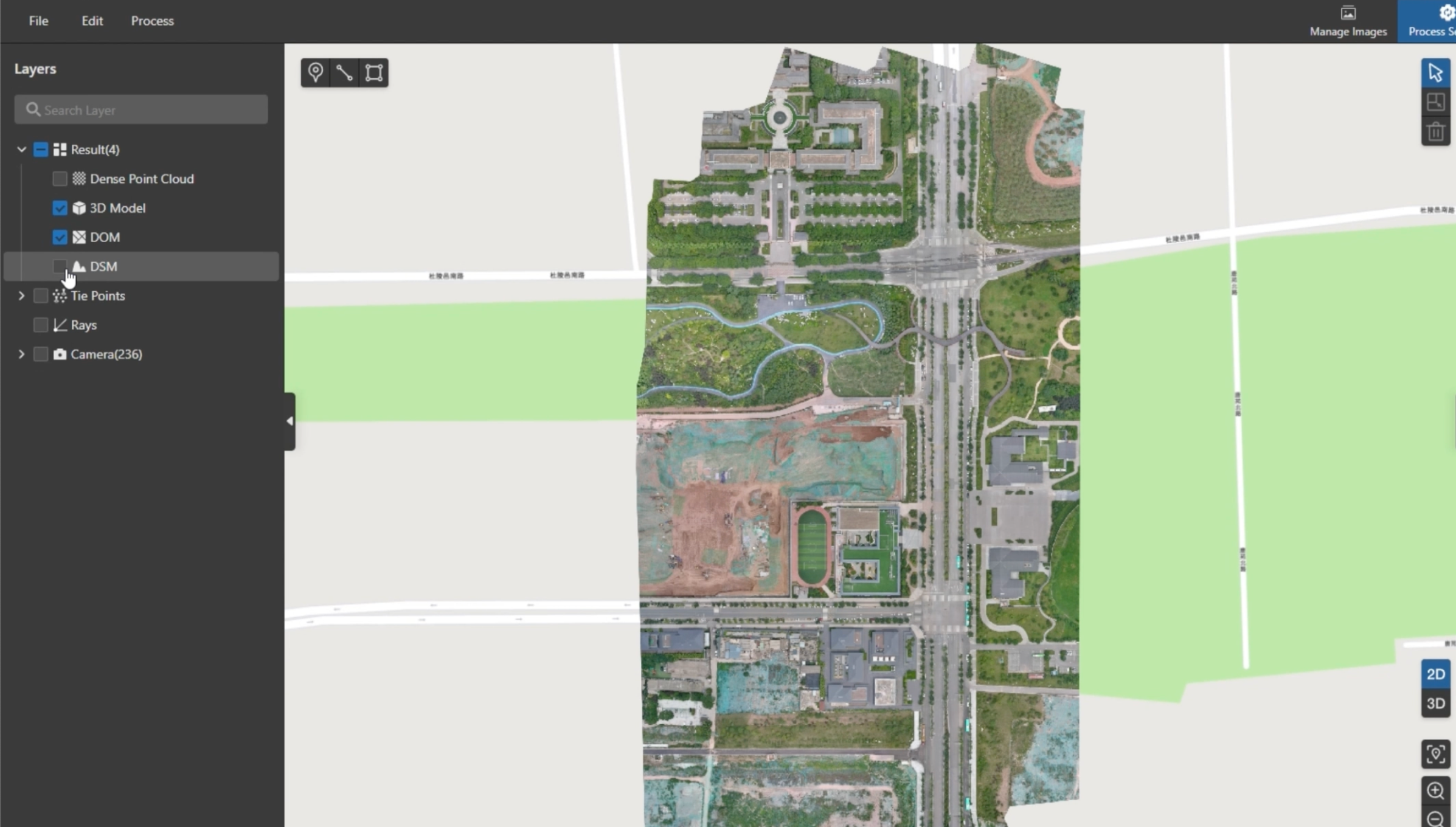Switch to 3D view mode

(1435, 704)
